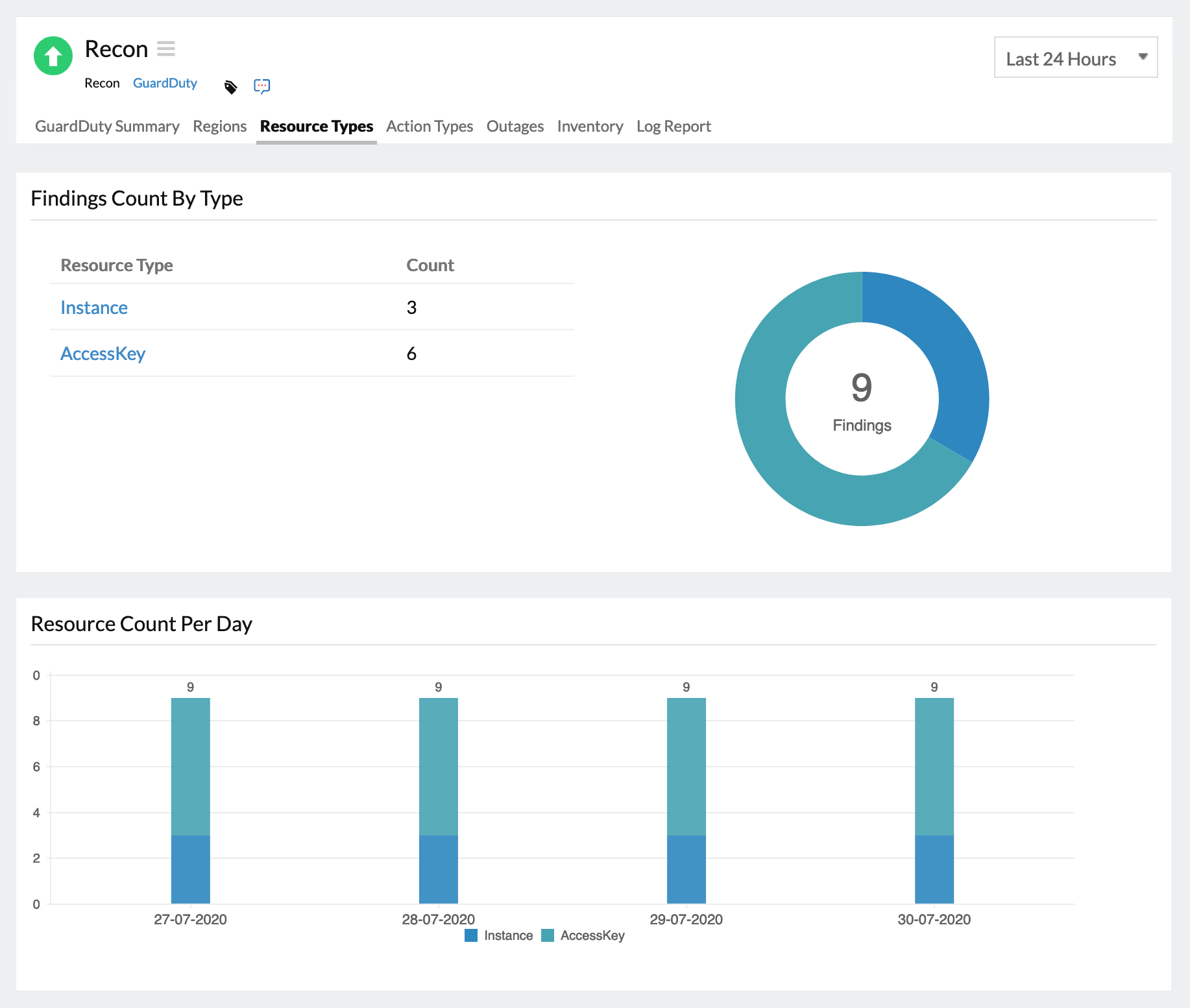Switch to the Inventory tab
Viewport: 1190px width, 1008px height.
(590, 126)
